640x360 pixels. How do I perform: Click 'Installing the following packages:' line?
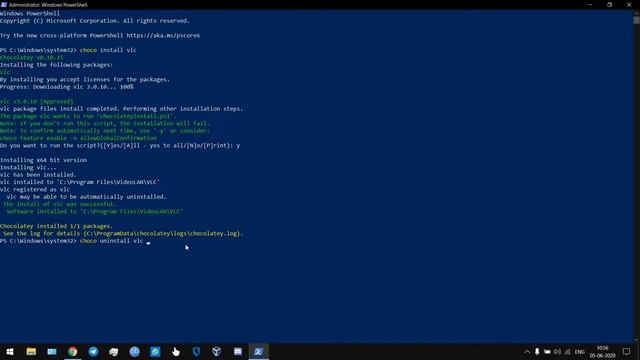coord(56,64)
